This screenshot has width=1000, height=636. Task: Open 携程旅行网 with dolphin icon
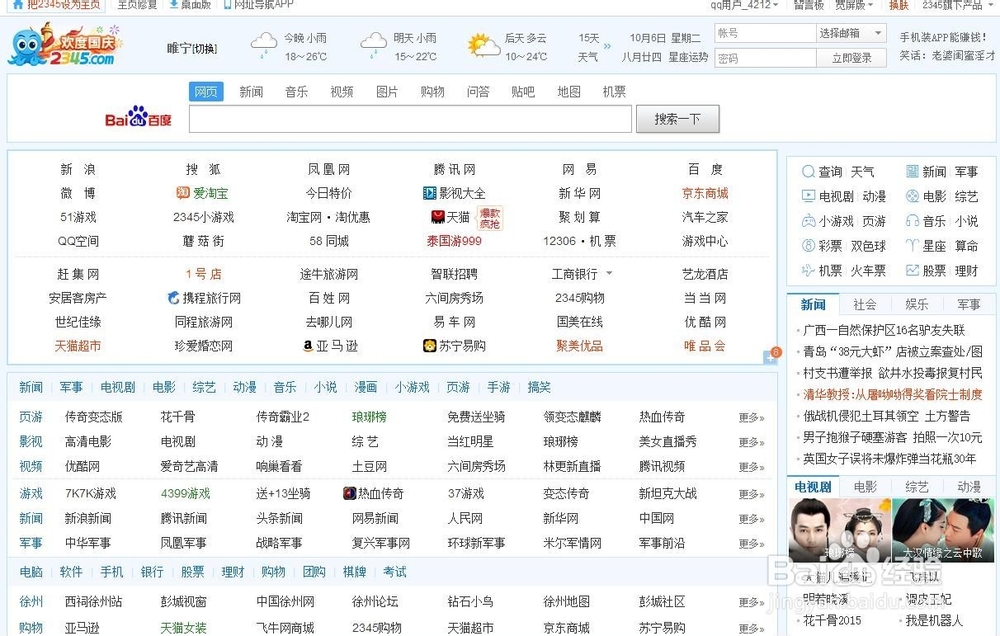click(x=203, y=298)
